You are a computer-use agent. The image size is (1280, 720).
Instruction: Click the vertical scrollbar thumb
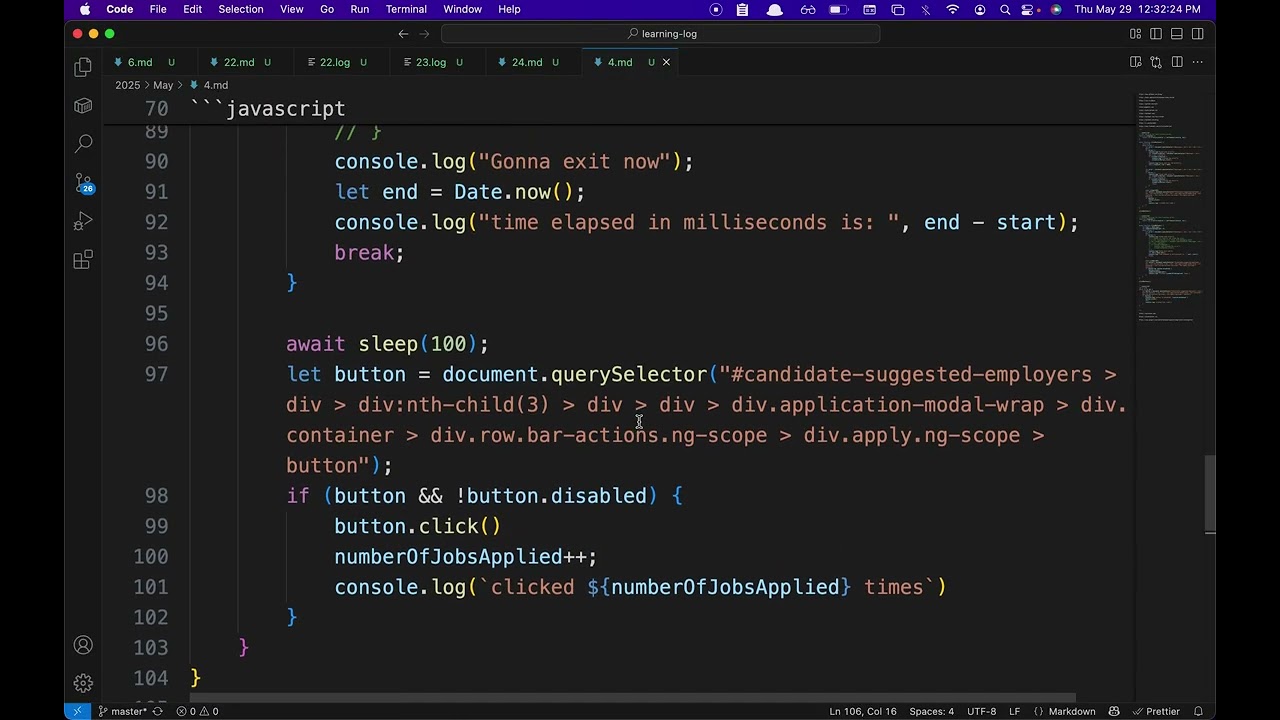point(1209,492)
